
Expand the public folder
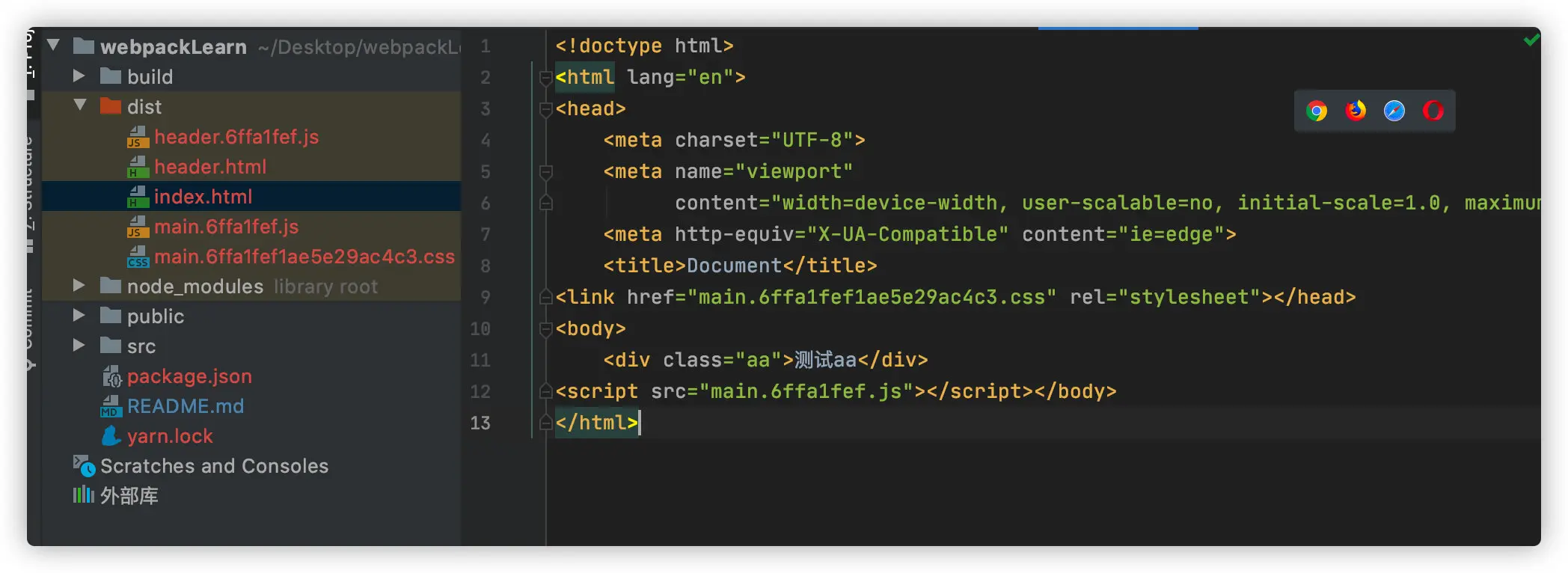click(x=79, y=315)
